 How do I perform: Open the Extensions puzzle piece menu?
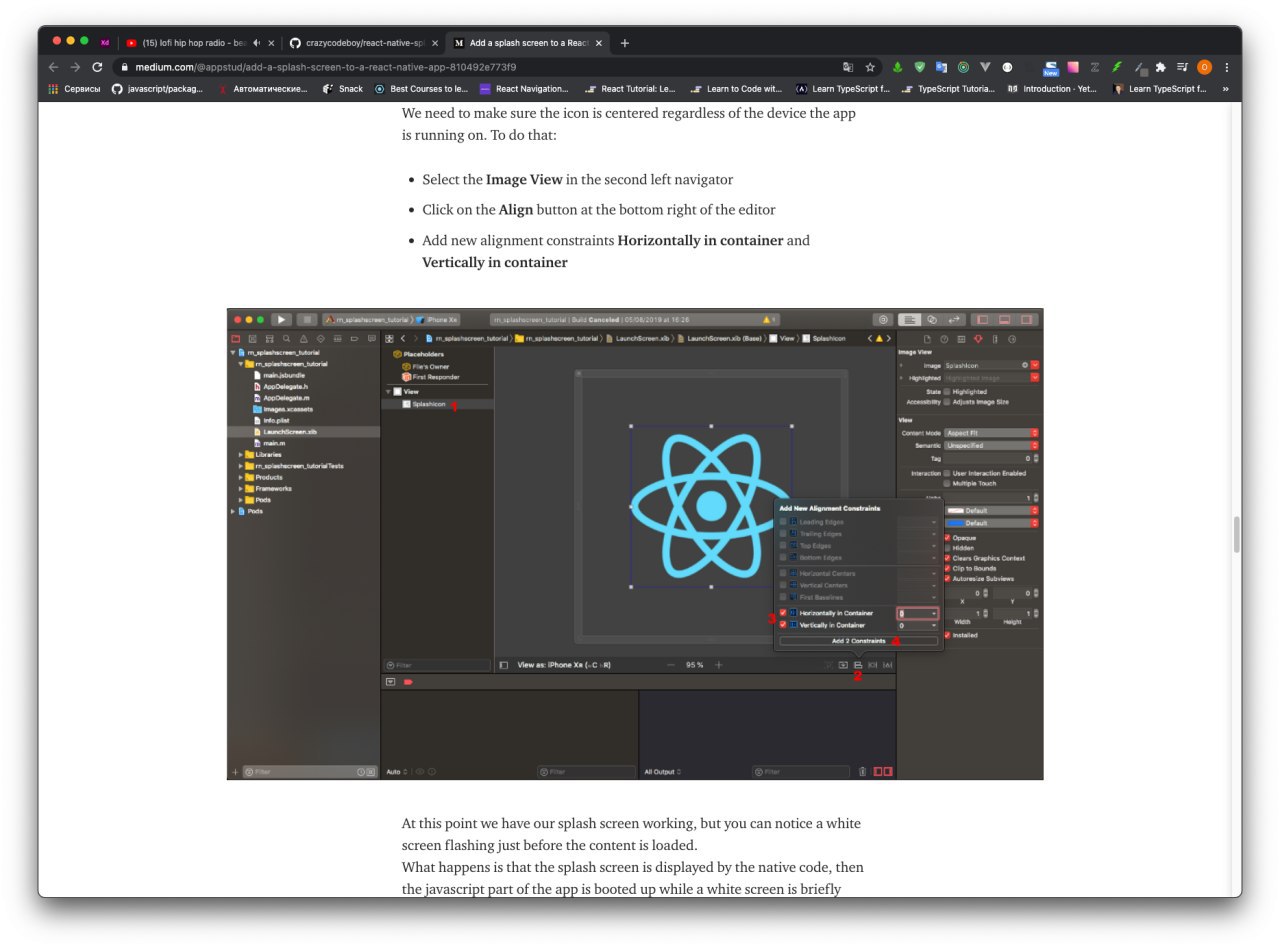(1160, 67)
